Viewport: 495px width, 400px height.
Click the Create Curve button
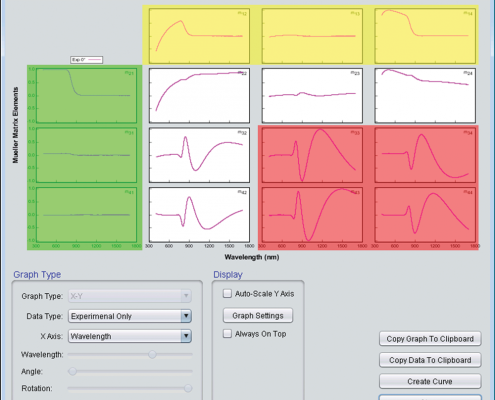[x=430, y=381]
